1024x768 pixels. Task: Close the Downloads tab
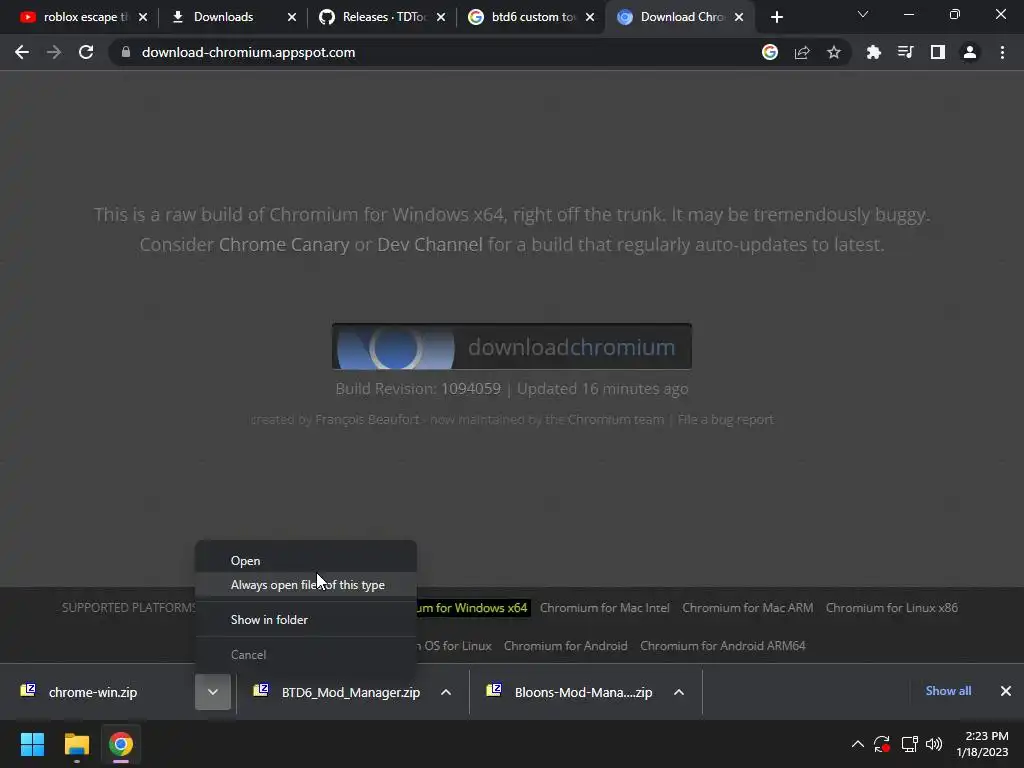coord(292,18)
